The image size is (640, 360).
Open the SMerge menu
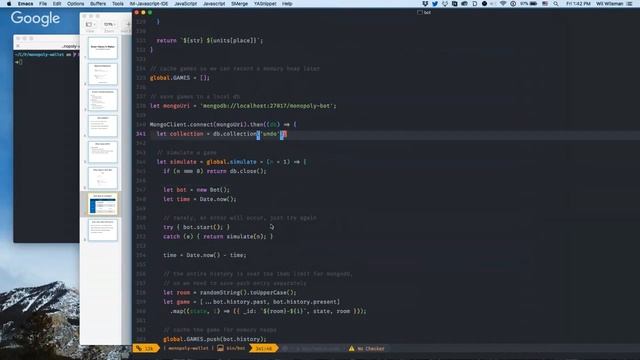coord(239,4)
